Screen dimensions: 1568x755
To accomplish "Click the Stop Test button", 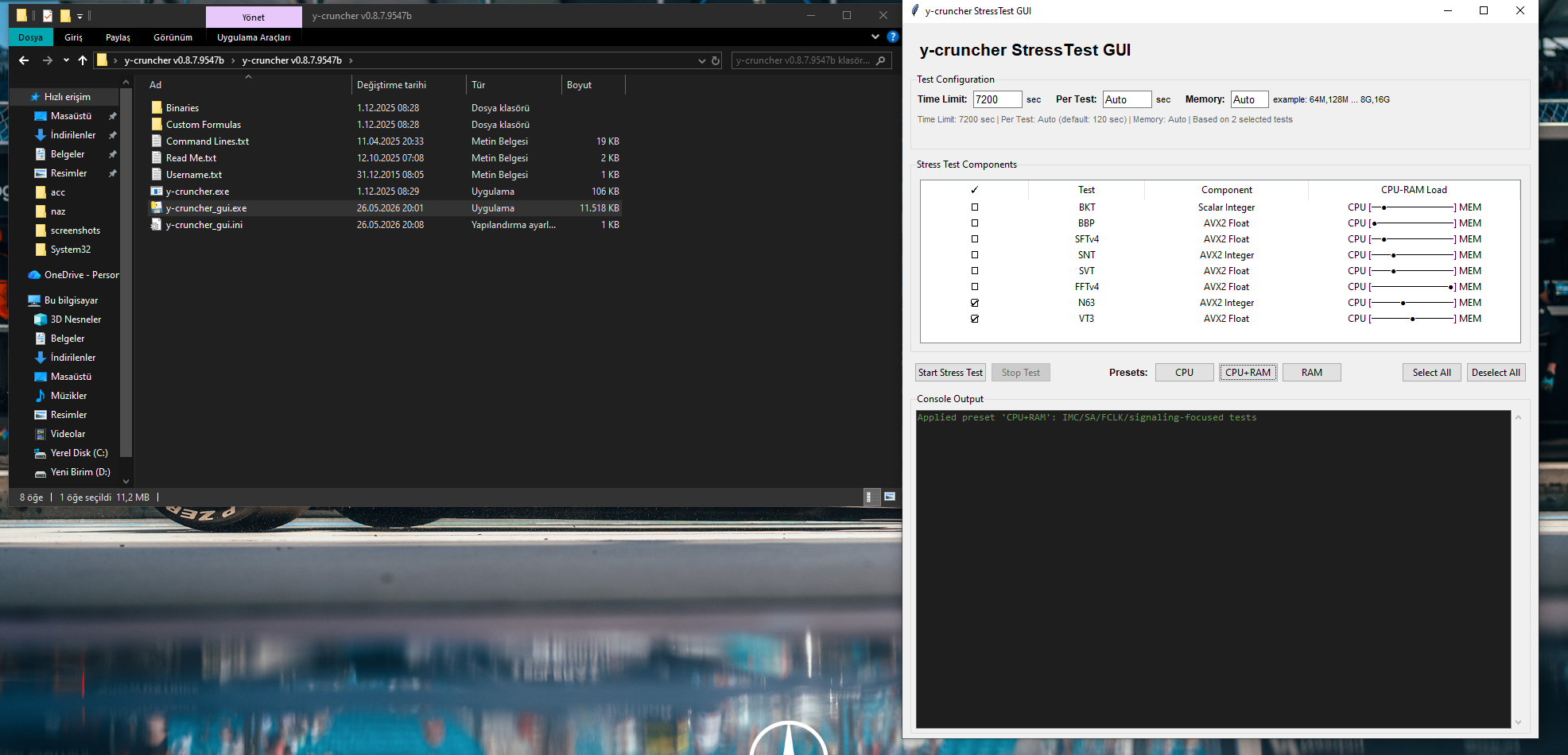I will coord(1021,373).
